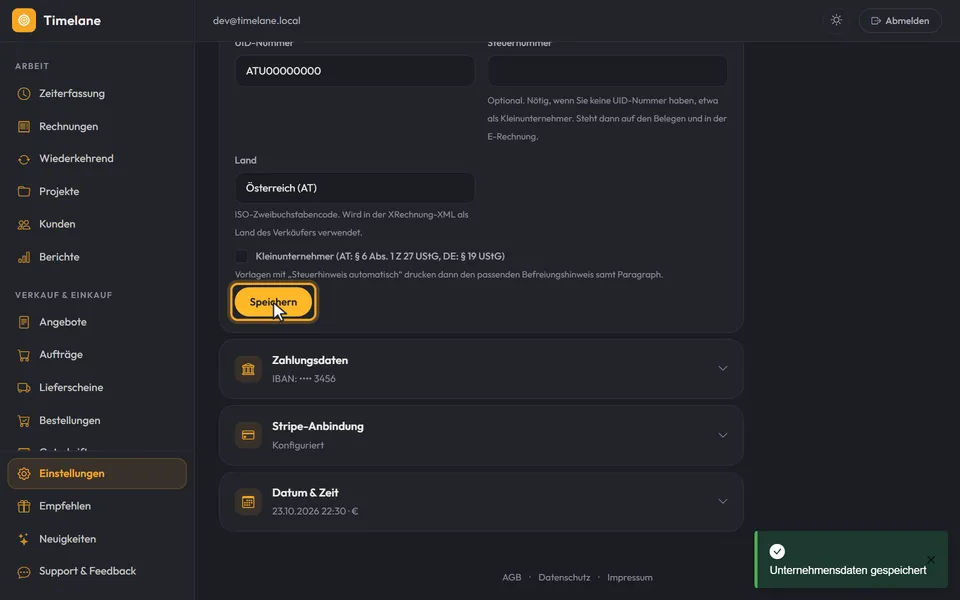Click the Zahlungsdaten section title
Image resolution: width=960 pixels, height=600 pixels.
click(x=310, y=361)
